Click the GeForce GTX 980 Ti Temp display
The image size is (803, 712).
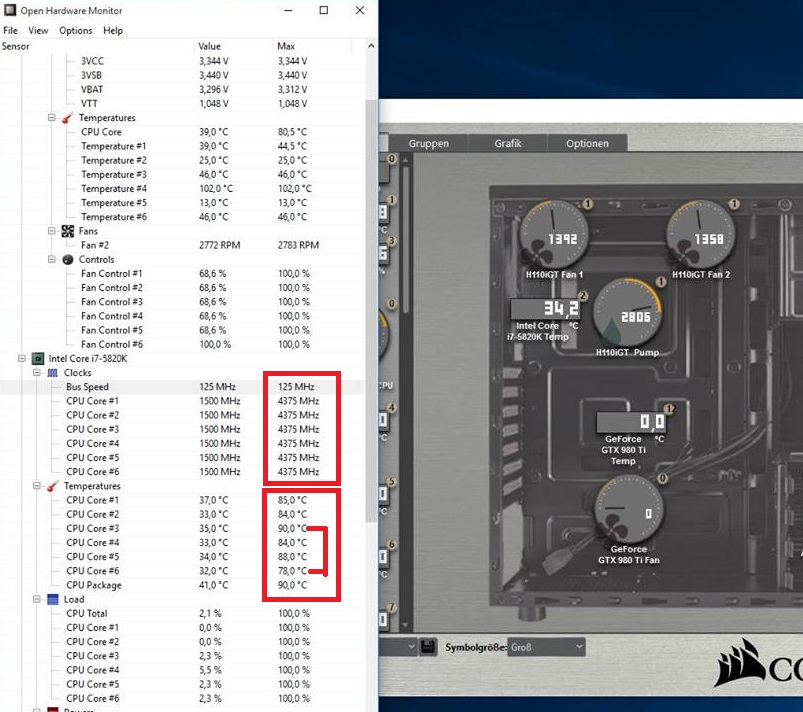(631, 422)
